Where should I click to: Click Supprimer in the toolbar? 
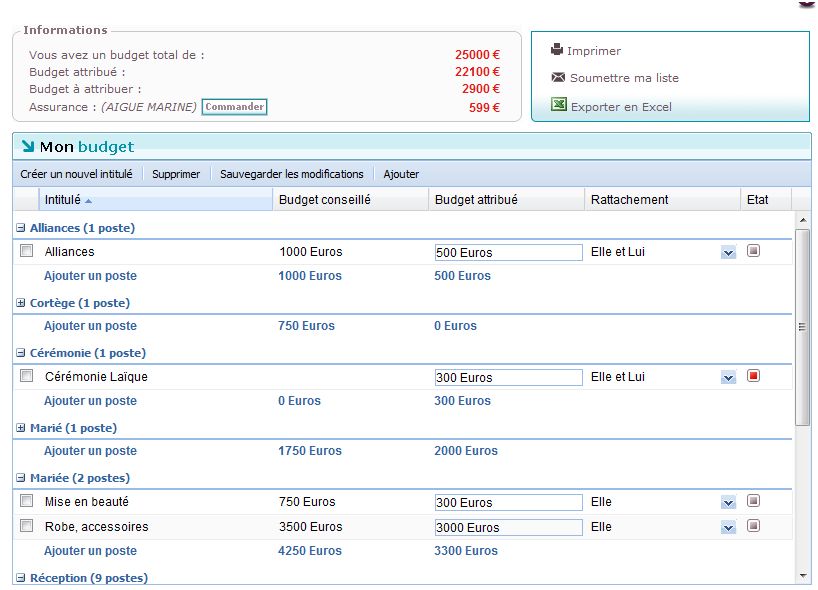click(176, 174)
